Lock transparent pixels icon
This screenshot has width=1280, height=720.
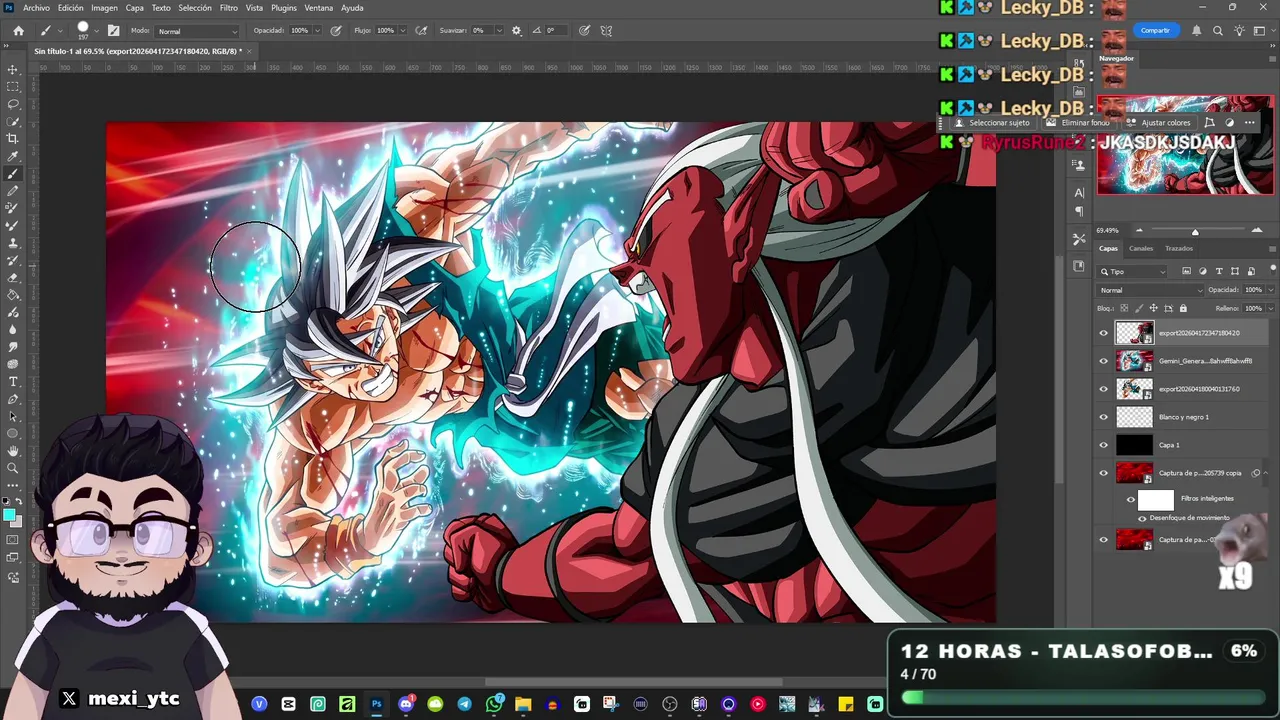(1122, 308)
